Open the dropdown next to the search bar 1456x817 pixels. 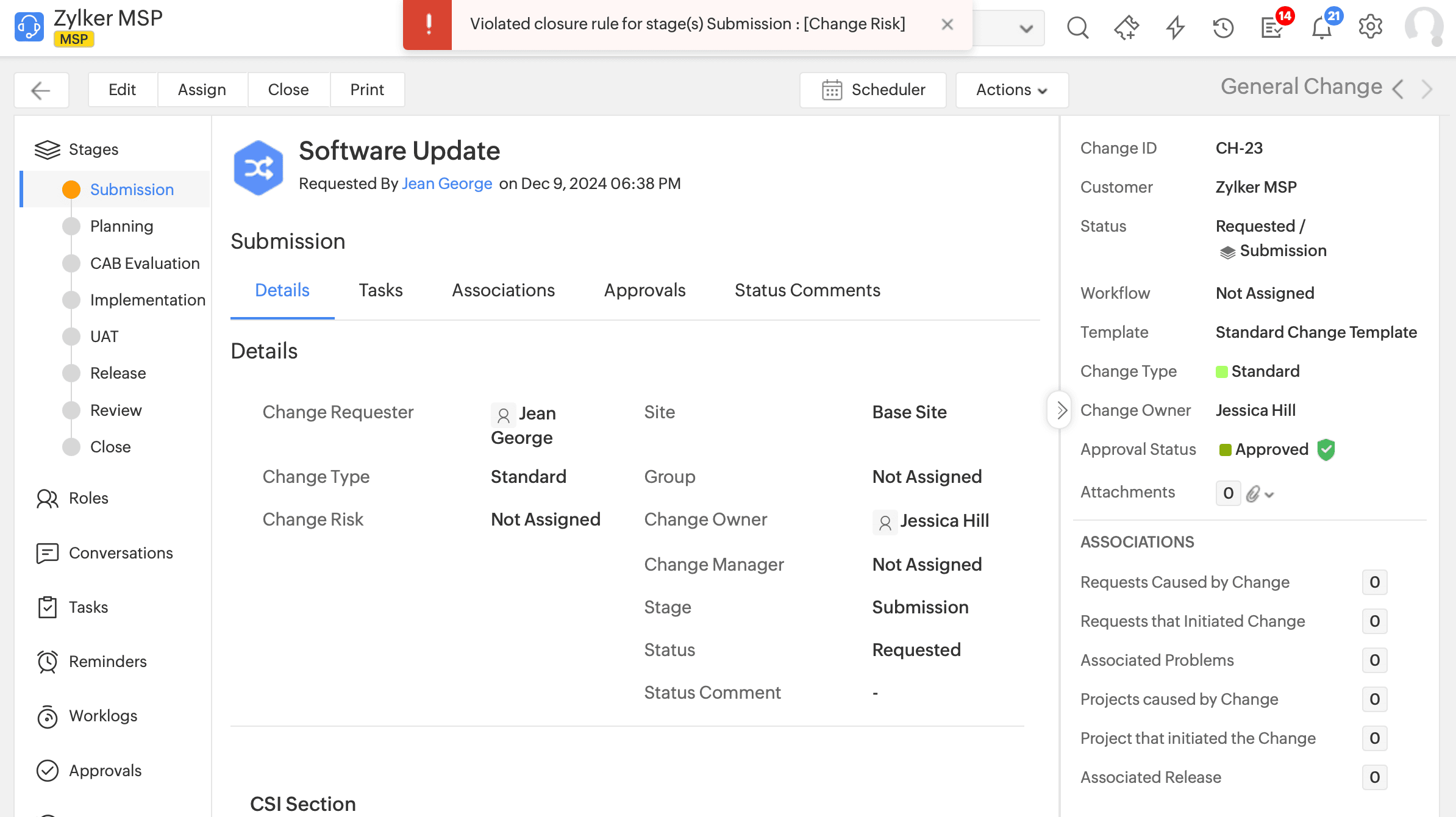pos(1026,28)
